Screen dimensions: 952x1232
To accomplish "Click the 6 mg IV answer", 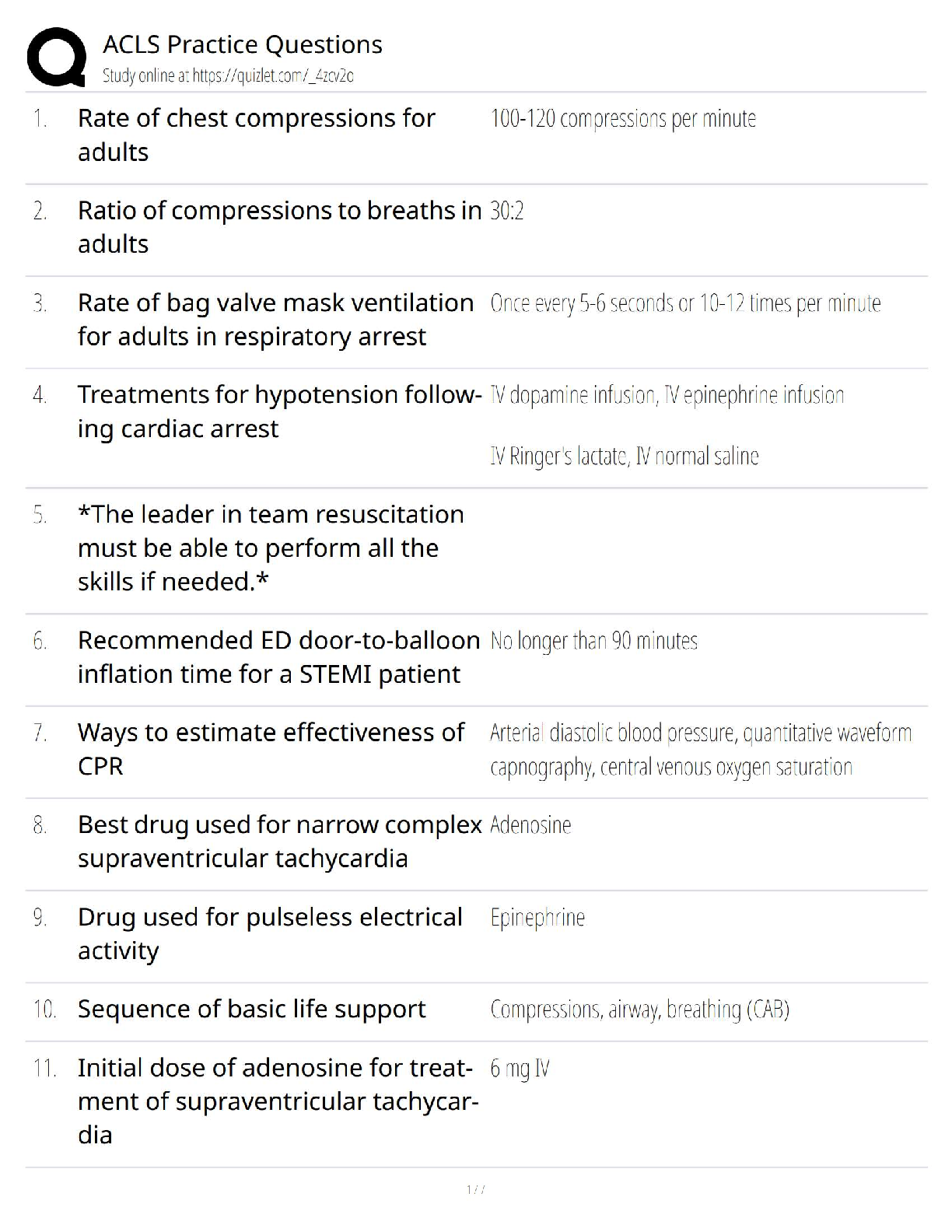I will 520,1069.
